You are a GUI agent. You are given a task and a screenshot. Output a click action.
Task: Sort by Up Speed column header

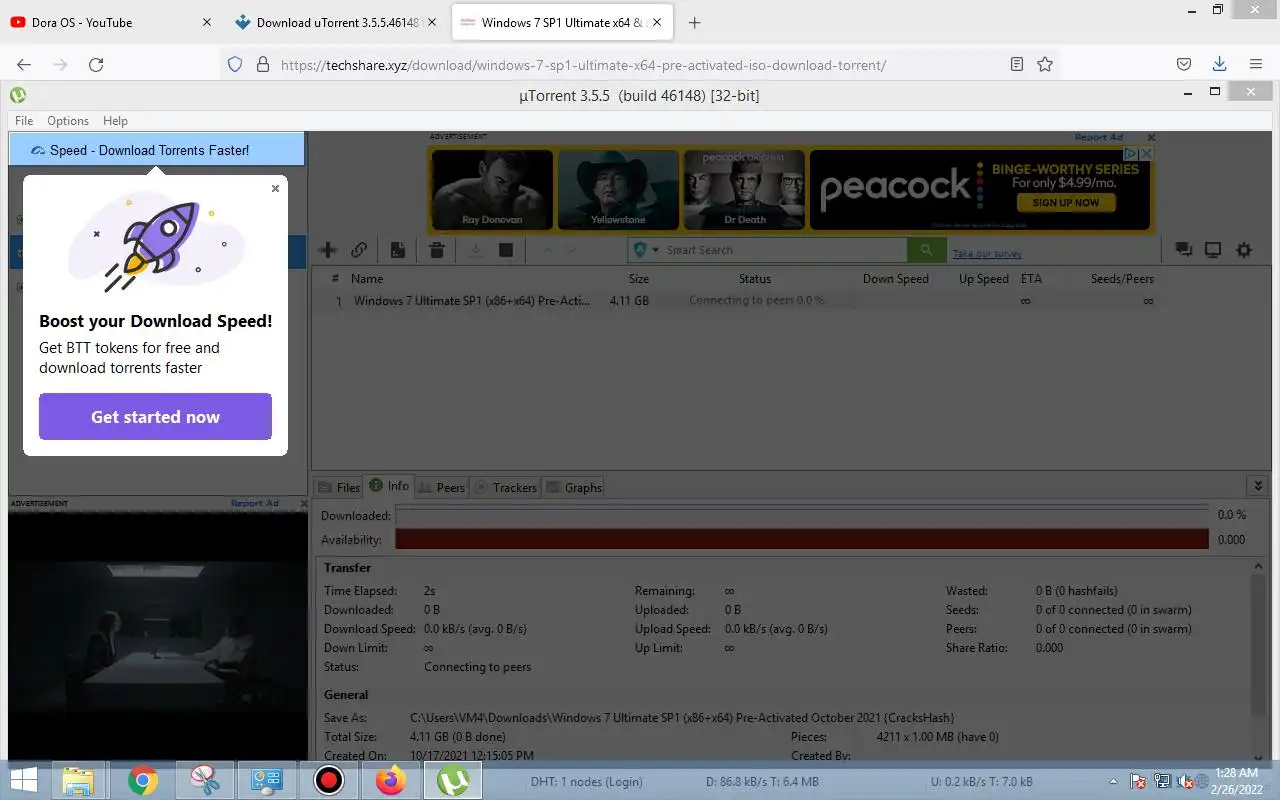pyautogui.click(x=984, y=279)
